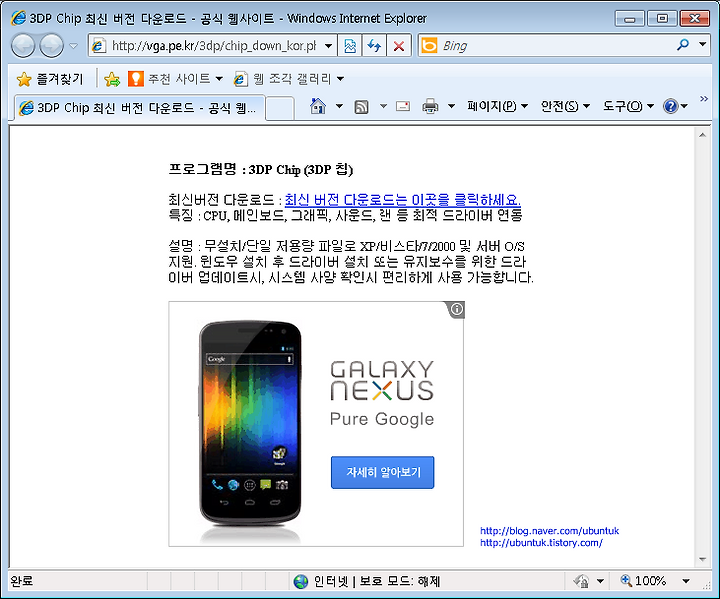
Task: Show more command bar items chevron
Action: (704, 99)
